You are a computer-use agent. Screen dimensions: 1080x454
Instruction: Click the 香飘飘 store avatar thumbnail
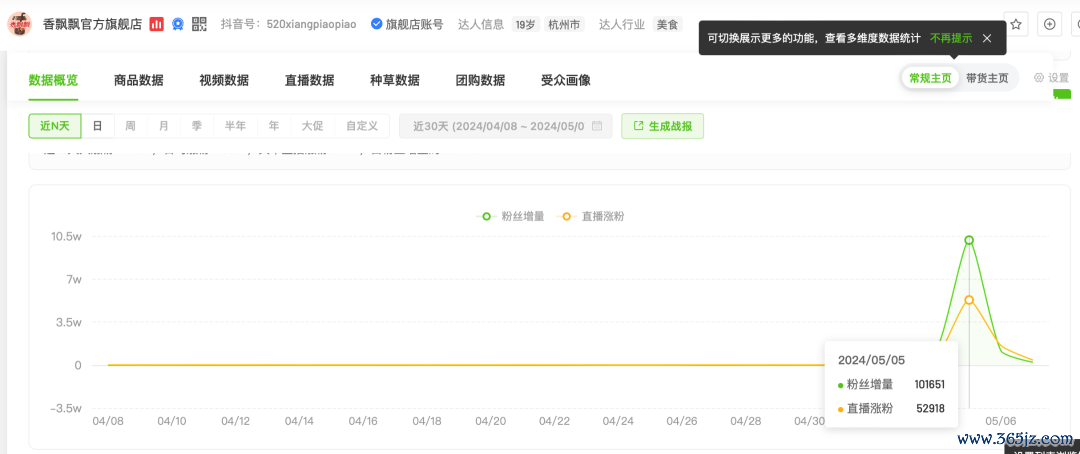point(19,24)
